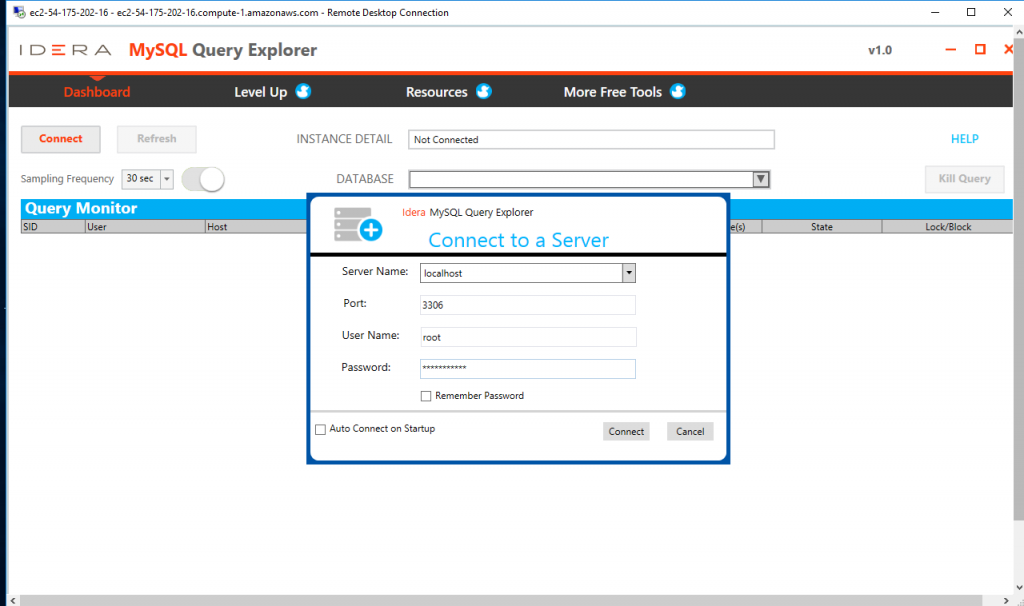Select the Level Up menu item
This screenshot has width=1024, height=606.
[x=259, y=91]
